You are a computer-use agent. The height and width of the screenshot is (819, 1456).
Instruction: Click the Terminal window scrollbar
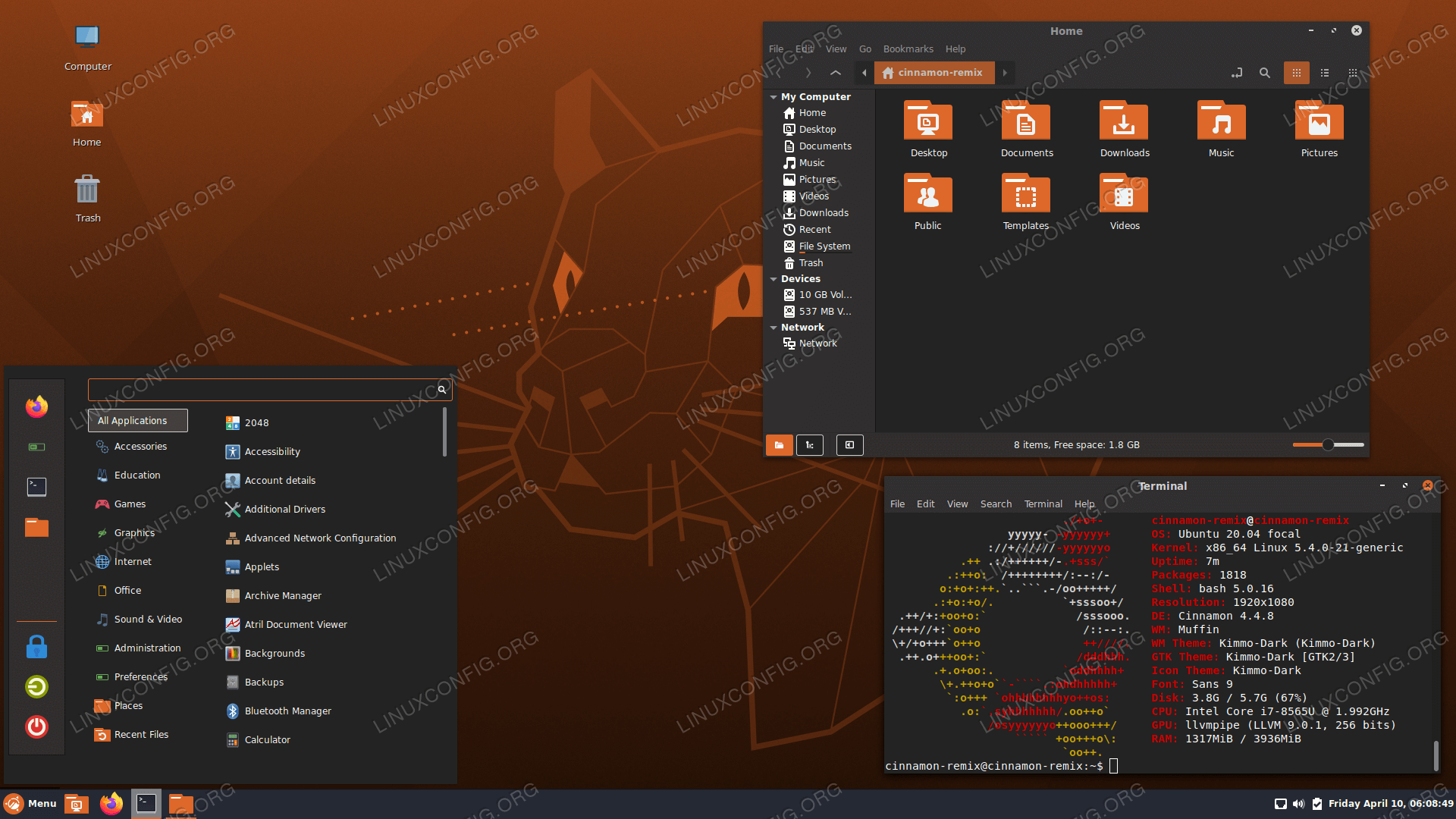1436,756
